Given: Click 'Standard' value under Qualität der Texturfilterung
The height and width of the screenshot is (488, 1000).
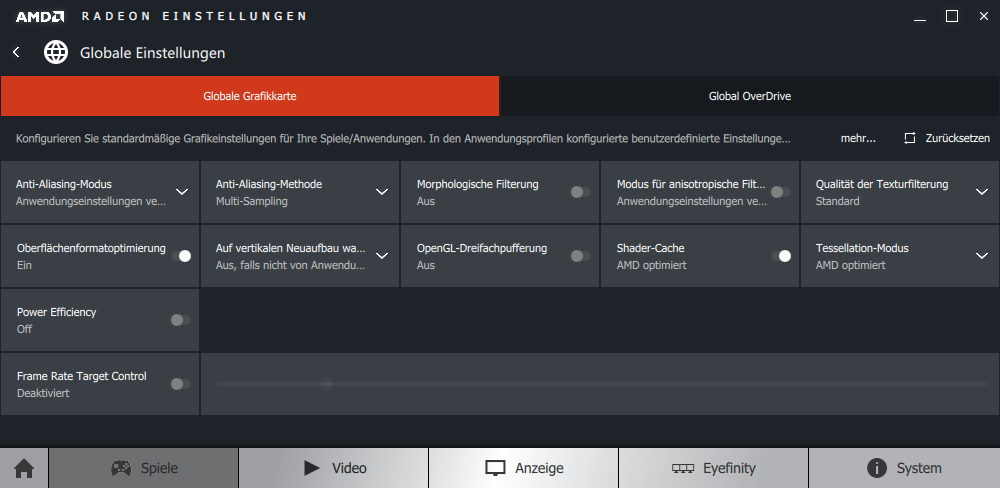Looking at the screenshot, I should 837,202.
